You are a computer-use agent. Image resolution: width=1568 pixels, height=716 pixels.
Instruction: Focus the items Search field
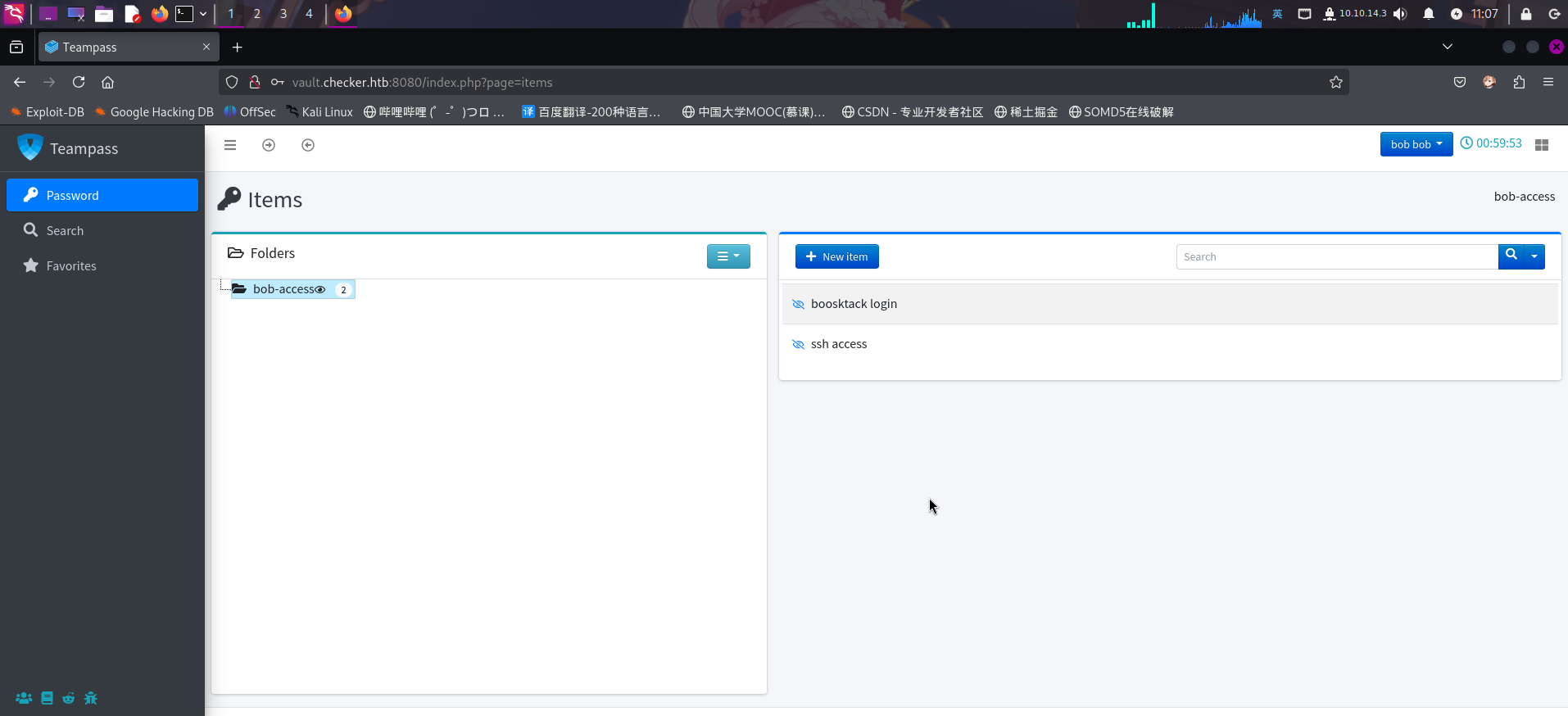pos(1337,256)
